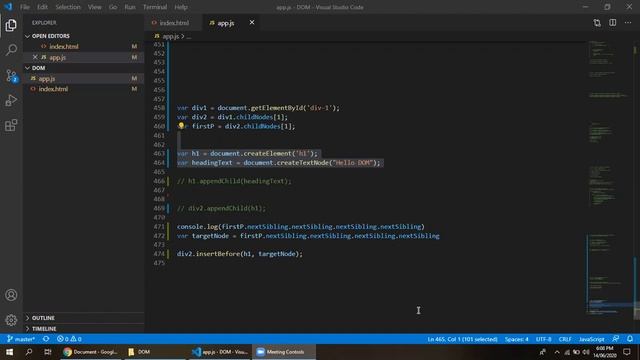This screenshot has height=360, width=640.
Task: Click the VS Code logo icon in title bar
Action: (x=8, y=7)
